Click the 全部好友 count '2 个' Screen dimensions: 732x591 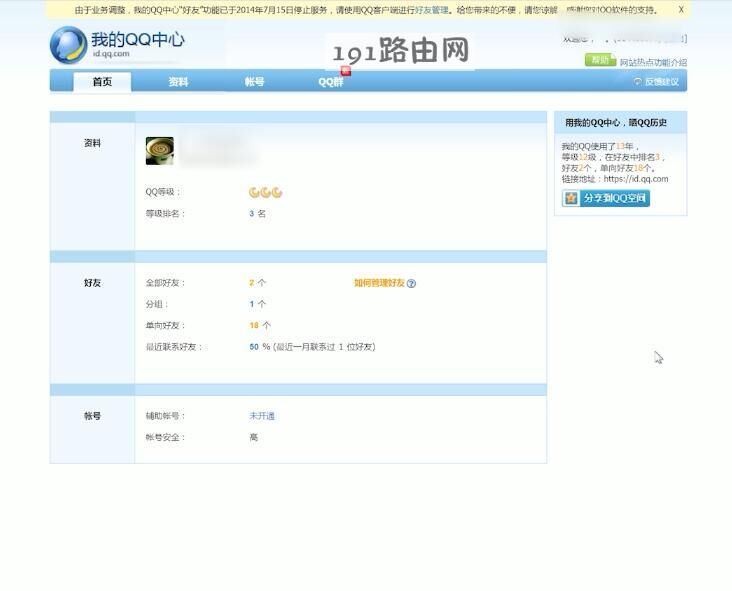tap(257, 283)
